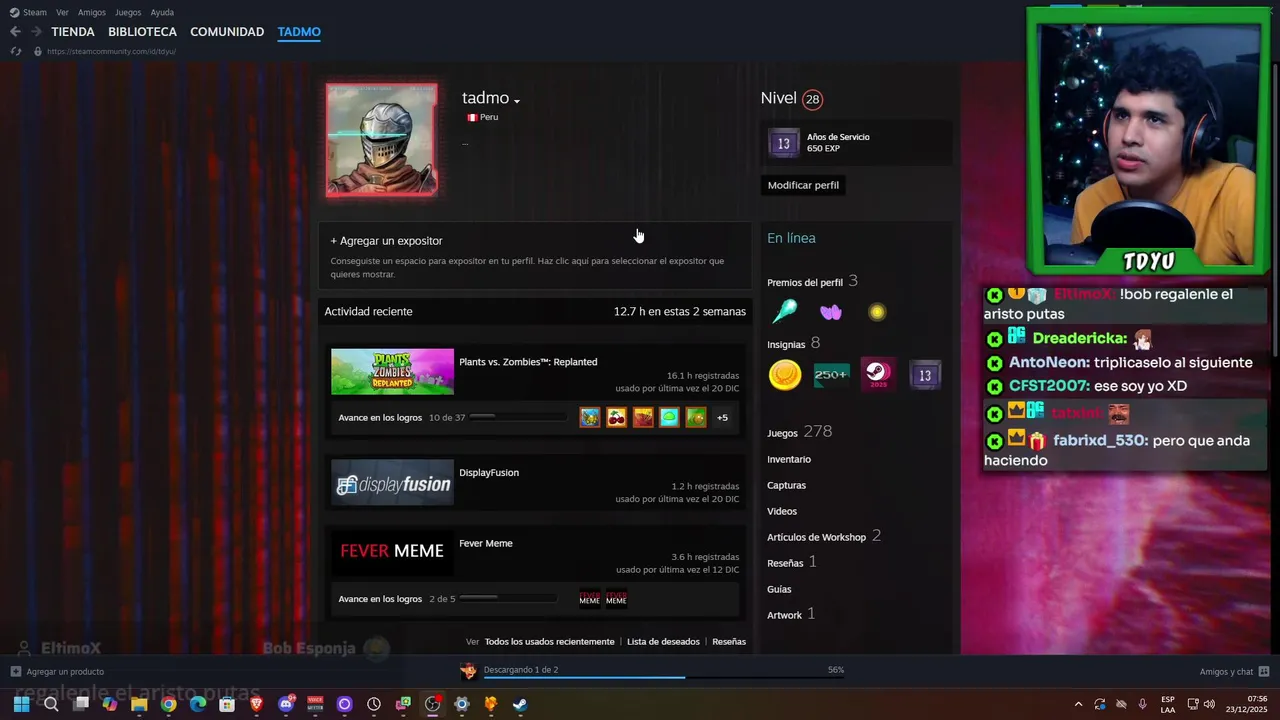Open Todos los usados recientemente
Image resolution: width=1280 pixels, height=720 pixels.
(x=549, y=642)
